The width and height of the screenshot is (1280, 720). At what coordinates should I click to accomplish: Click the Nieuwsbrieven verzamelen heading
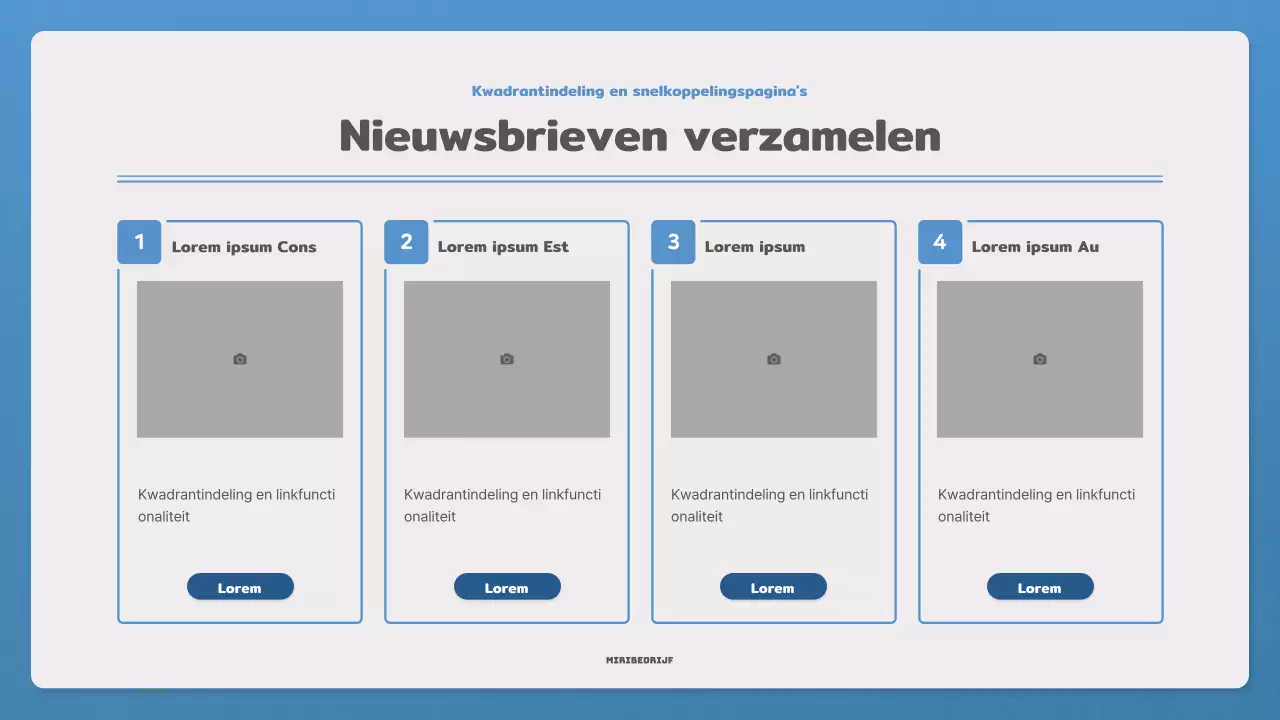pyautogui.click(x=639, y=135)
